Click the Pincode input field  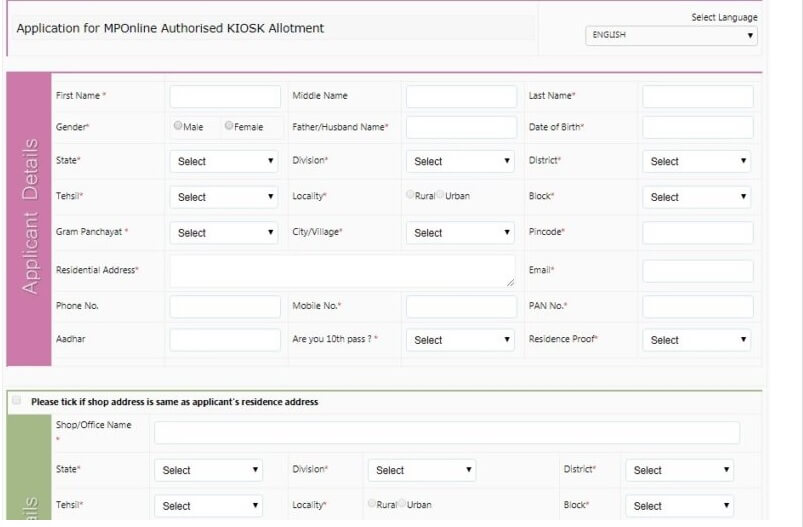[x=698, y=233]
